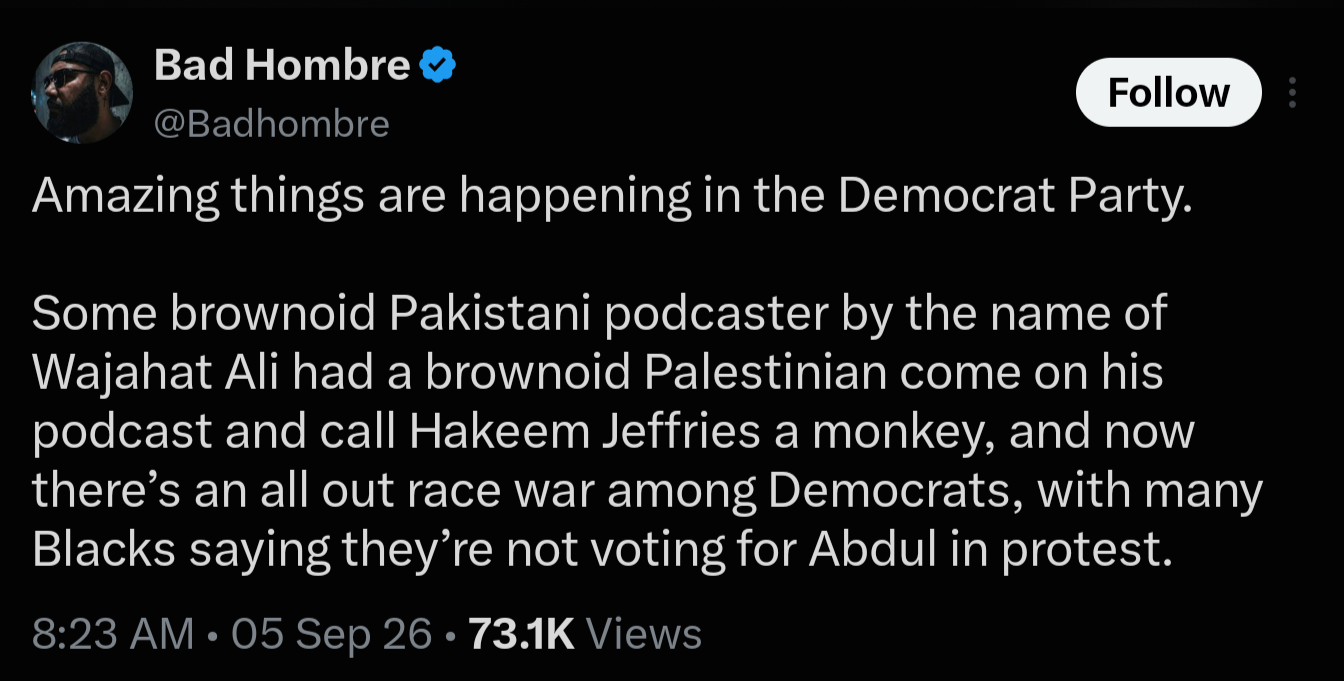
Task: Click the phrase 'in protest' ending the tweet
Action: tap(1059, 551)
